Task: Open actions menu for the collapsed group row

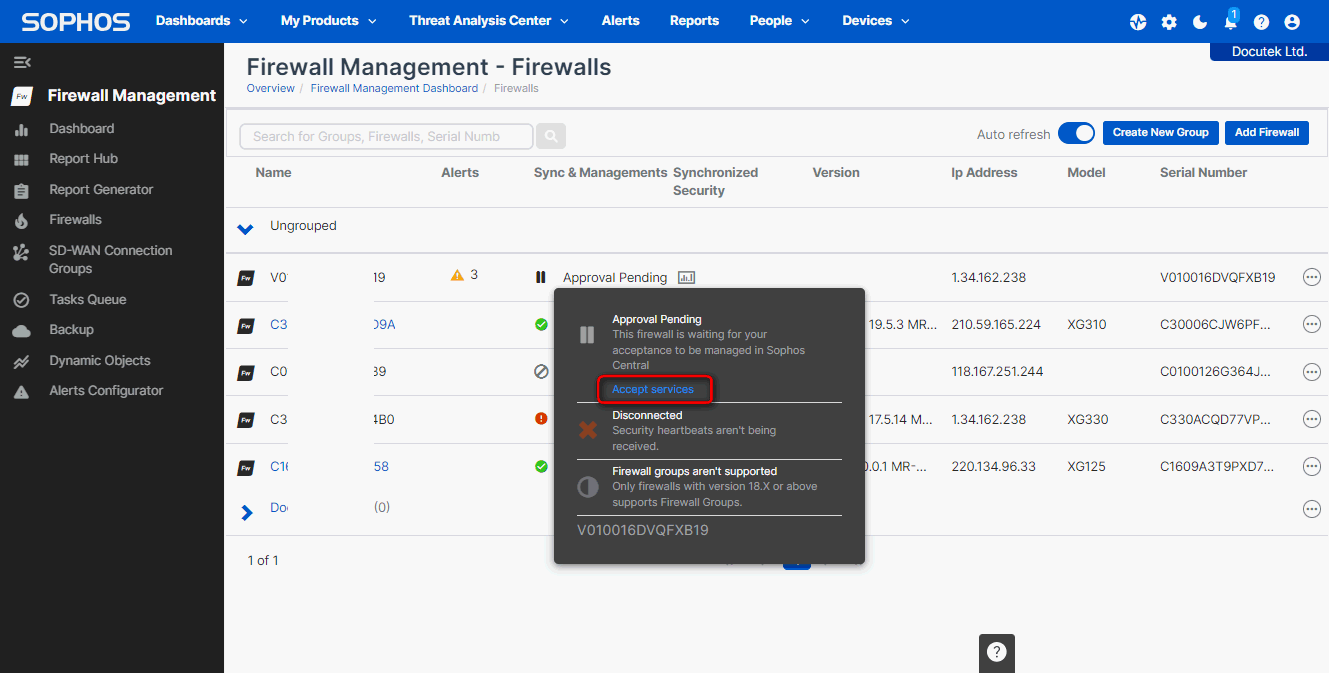Action: click(x=1312, y=509)
